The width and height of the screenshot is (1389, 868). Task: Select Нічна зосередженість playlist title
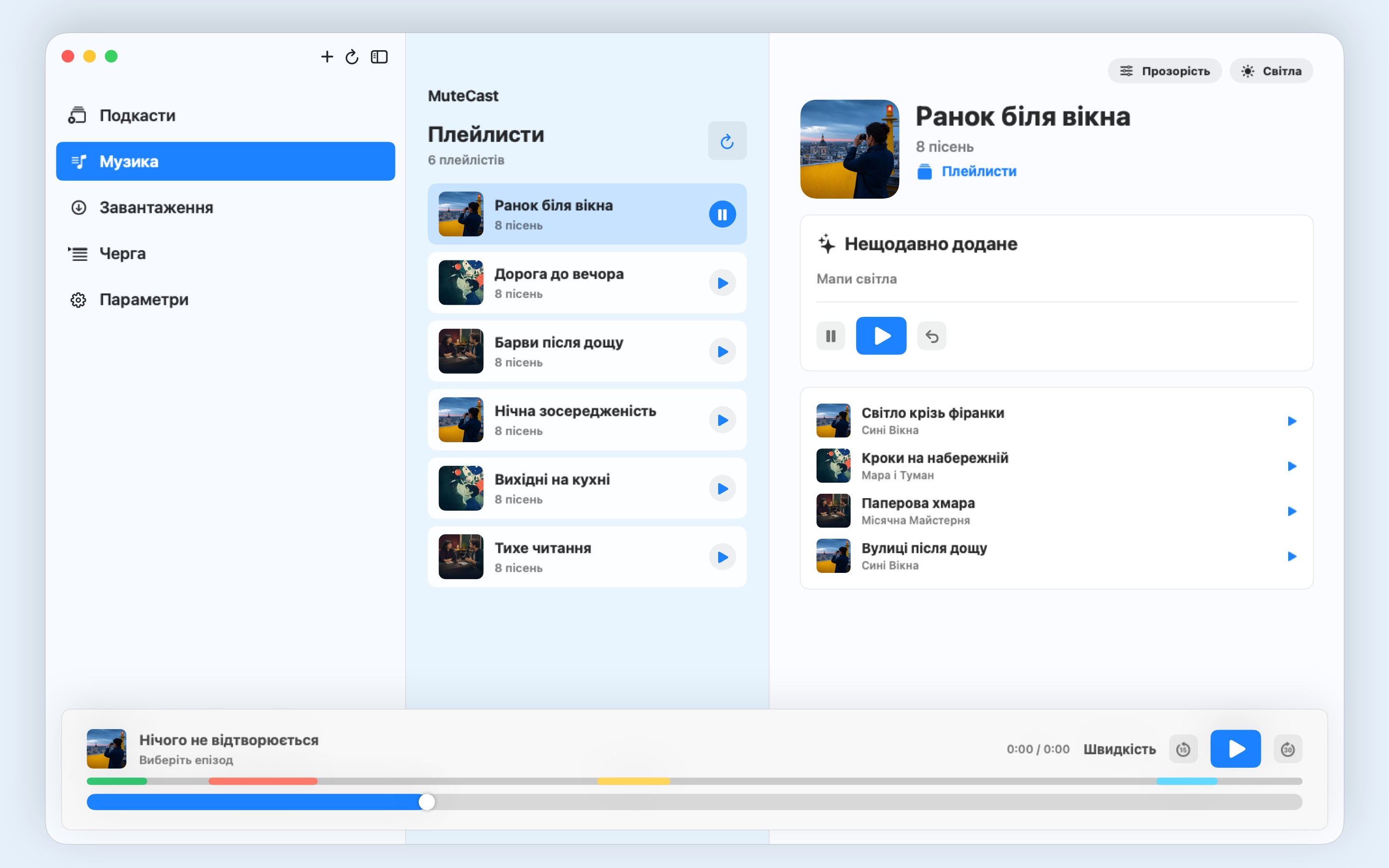pos(575,411)
